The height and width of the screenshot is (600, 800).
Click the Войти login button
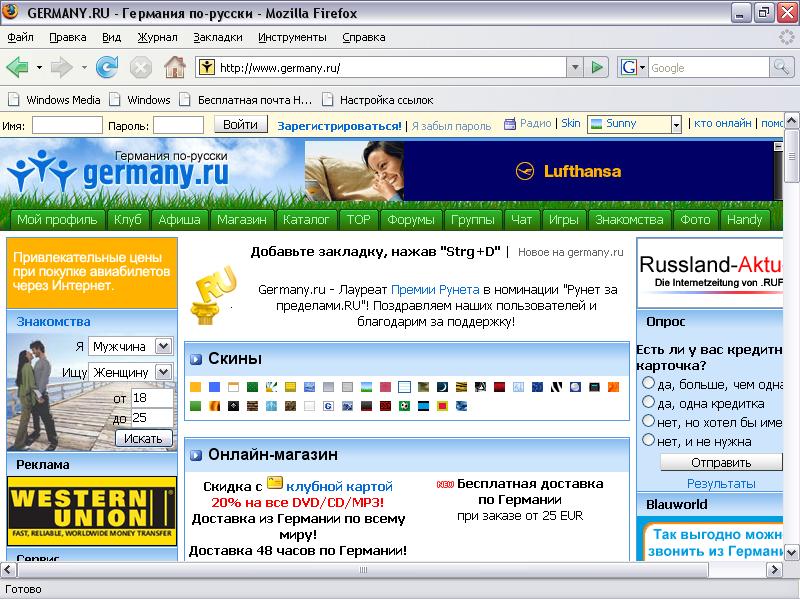(x=240, y=124)
